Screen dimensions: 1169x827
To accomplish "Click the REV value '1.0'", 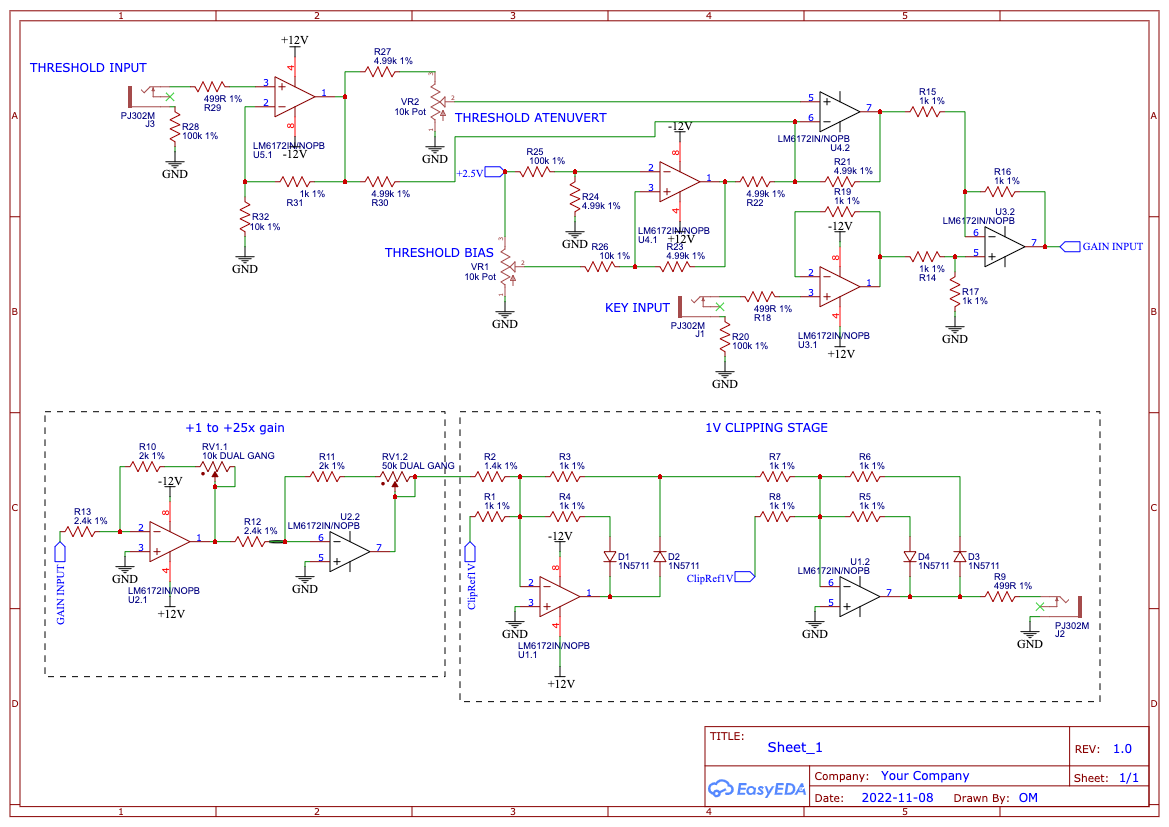I will click(1122, 749).
